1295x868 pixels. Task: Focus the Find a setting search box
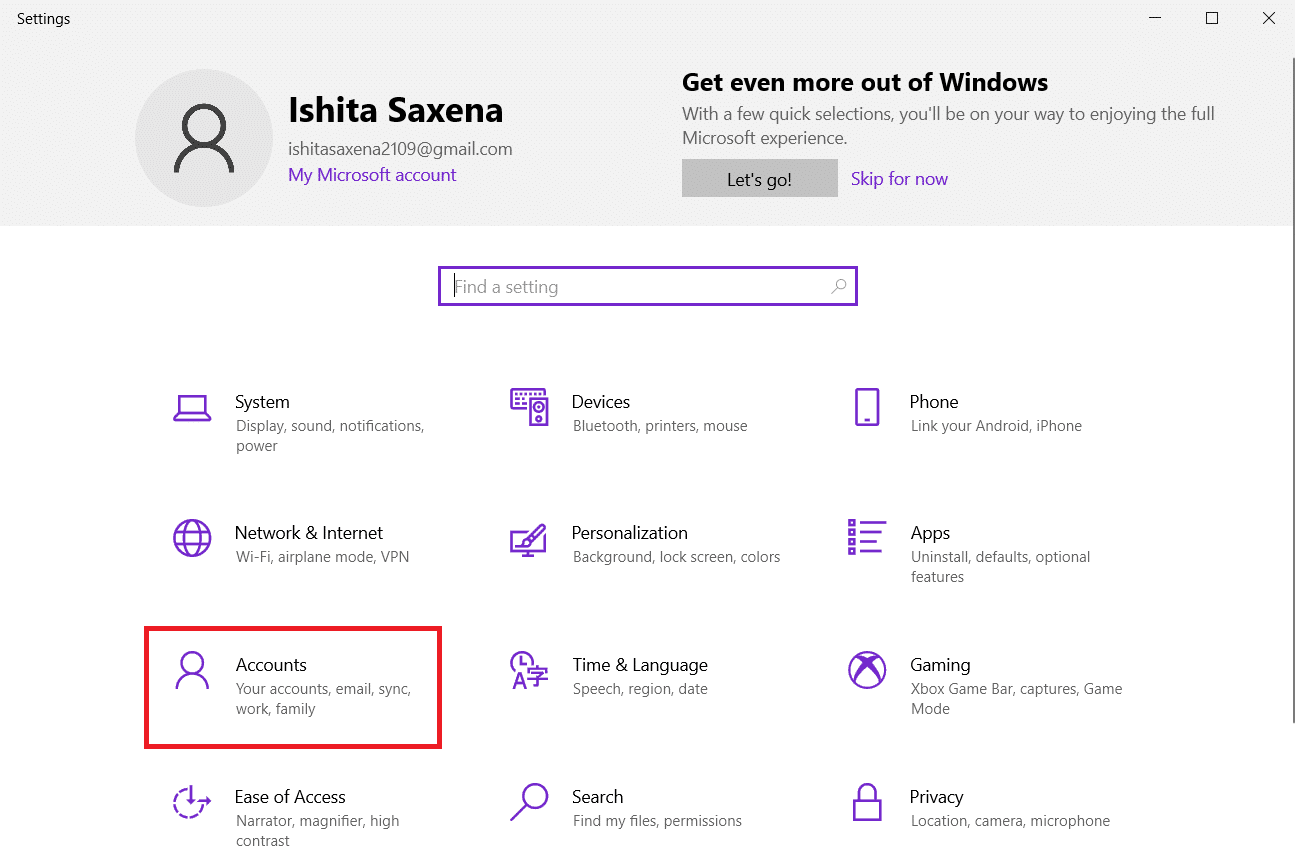640,287
